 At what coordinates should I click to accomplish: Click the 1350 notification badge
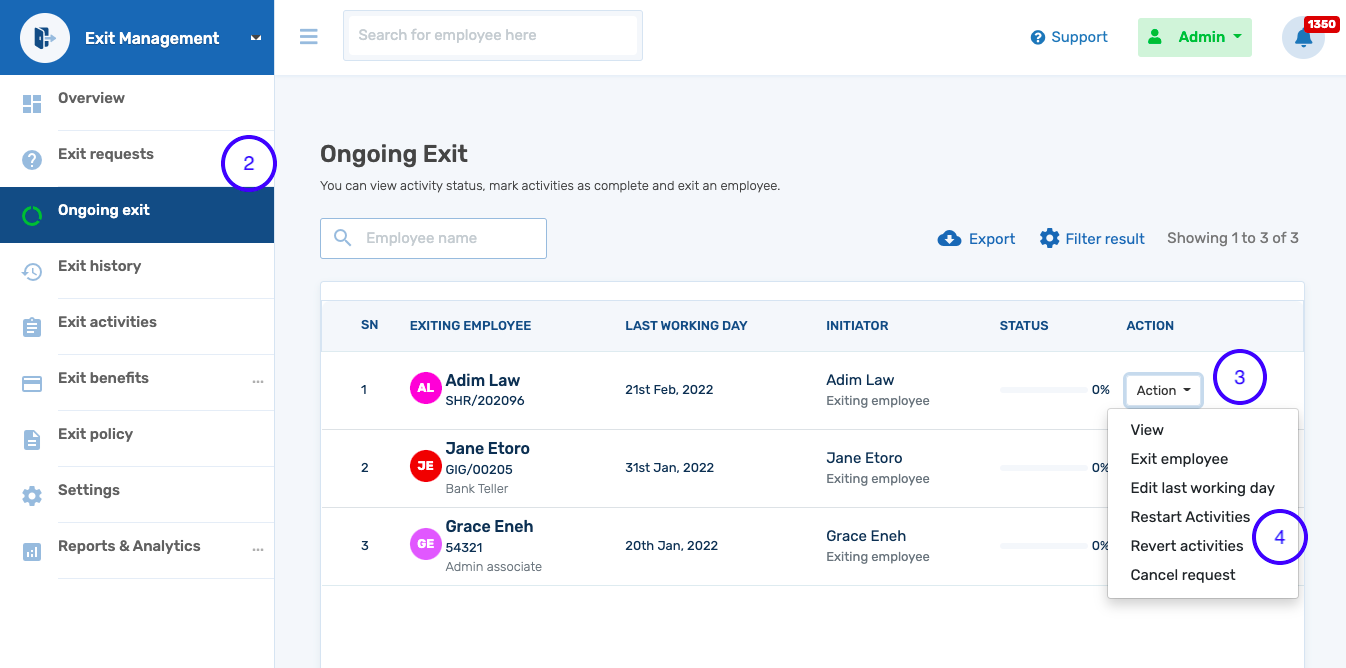pos(1322,24)
